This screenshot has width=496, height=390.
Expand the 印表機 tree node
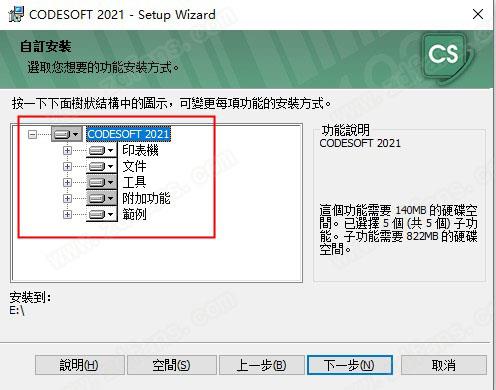67,150
